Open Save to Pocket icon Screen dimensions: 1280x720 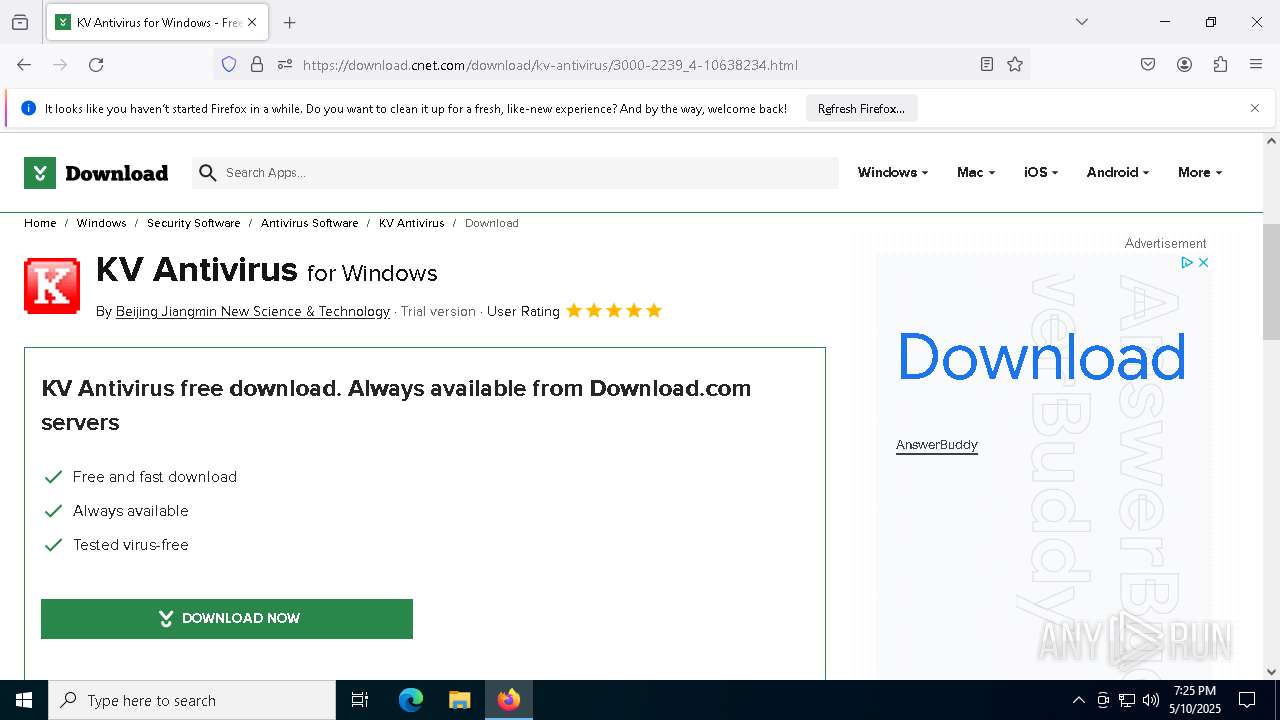pyautogui.click(x=1148, y=64)
